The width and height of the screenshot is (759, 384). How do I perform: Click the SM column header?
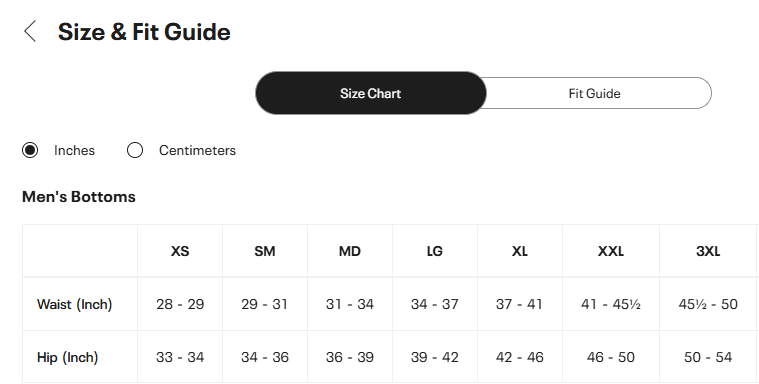coord(265,251)
